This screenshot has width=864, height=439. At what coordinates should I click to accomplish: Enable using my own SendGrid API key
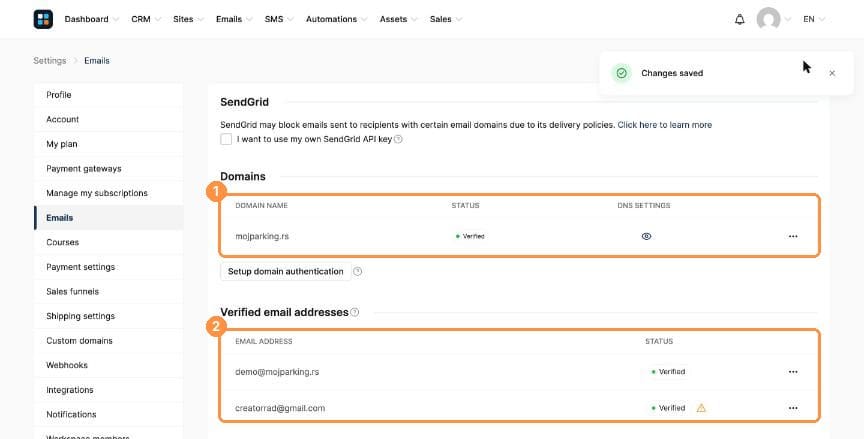click(x=226, y=139)
